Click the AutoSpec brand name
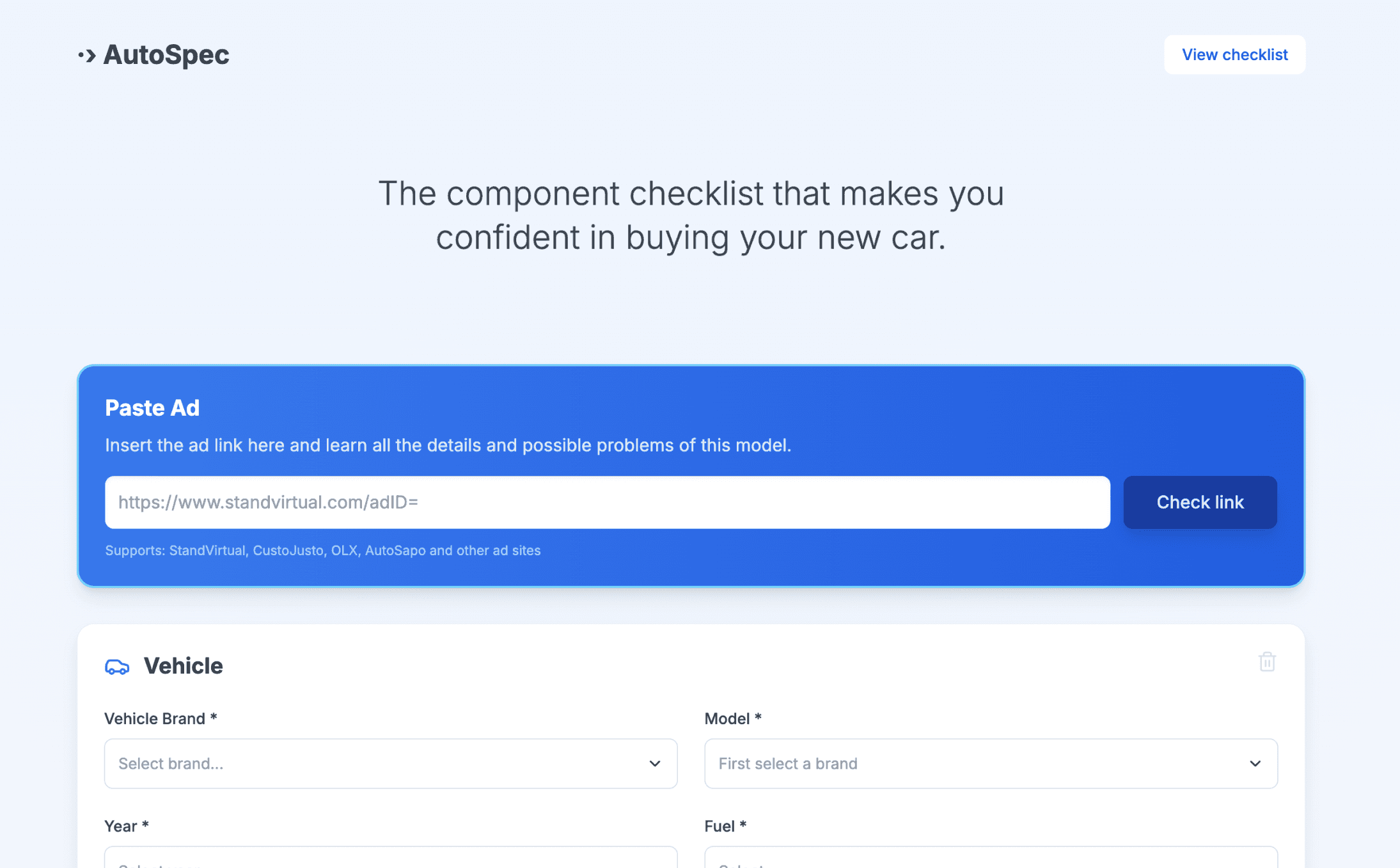This screenshot has height=868, width=1400. point(166,55)
